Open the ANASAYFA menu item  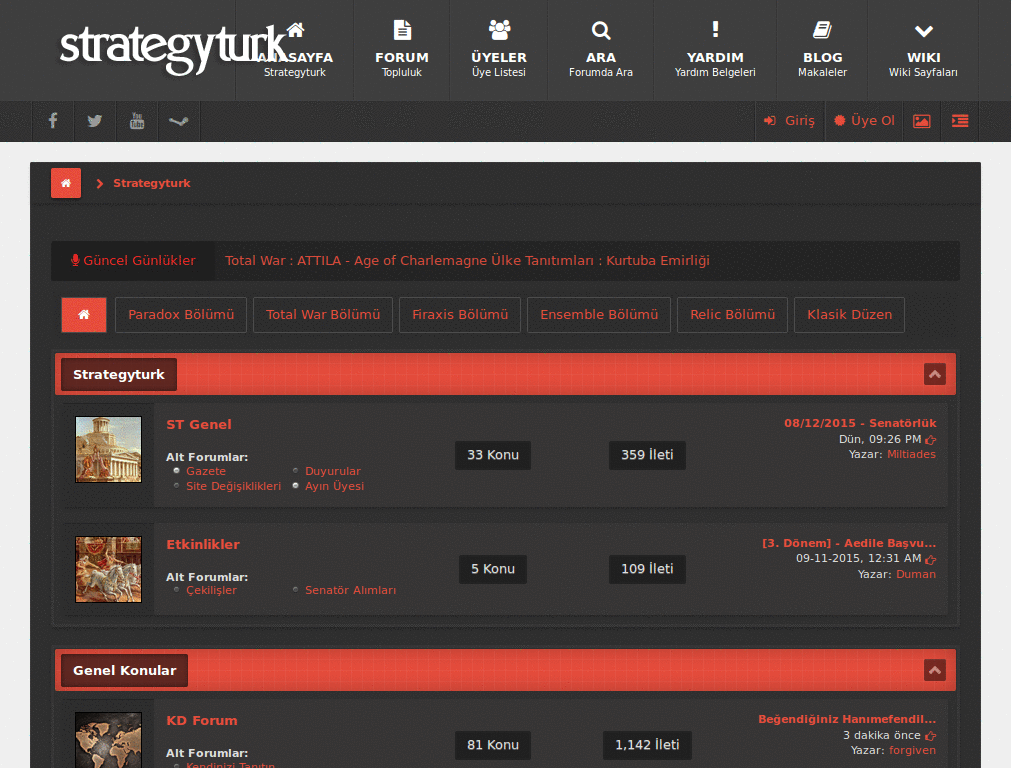(x=295, y=50)
